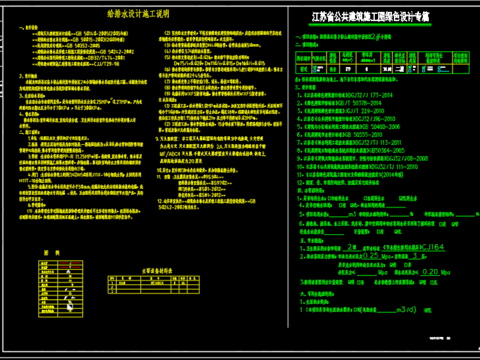Click the green-bordered project info table
This screenshot has width=480, height=360.
tap(382, 62)
